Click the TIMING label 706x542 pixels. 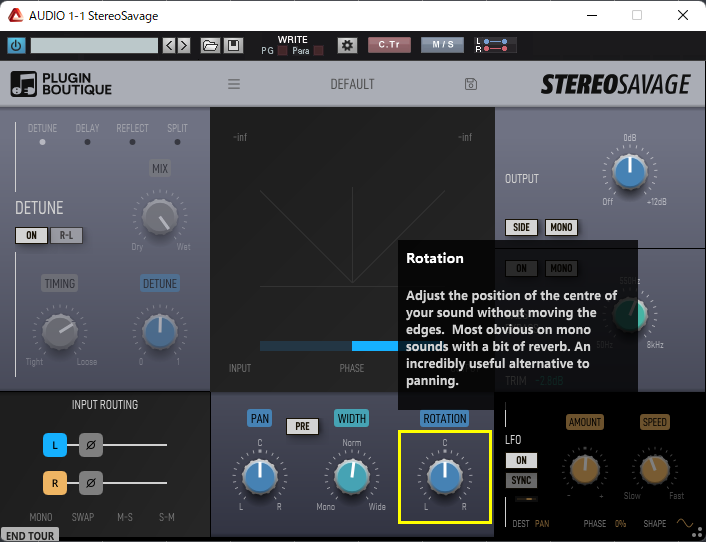click(x=59, y=284)
